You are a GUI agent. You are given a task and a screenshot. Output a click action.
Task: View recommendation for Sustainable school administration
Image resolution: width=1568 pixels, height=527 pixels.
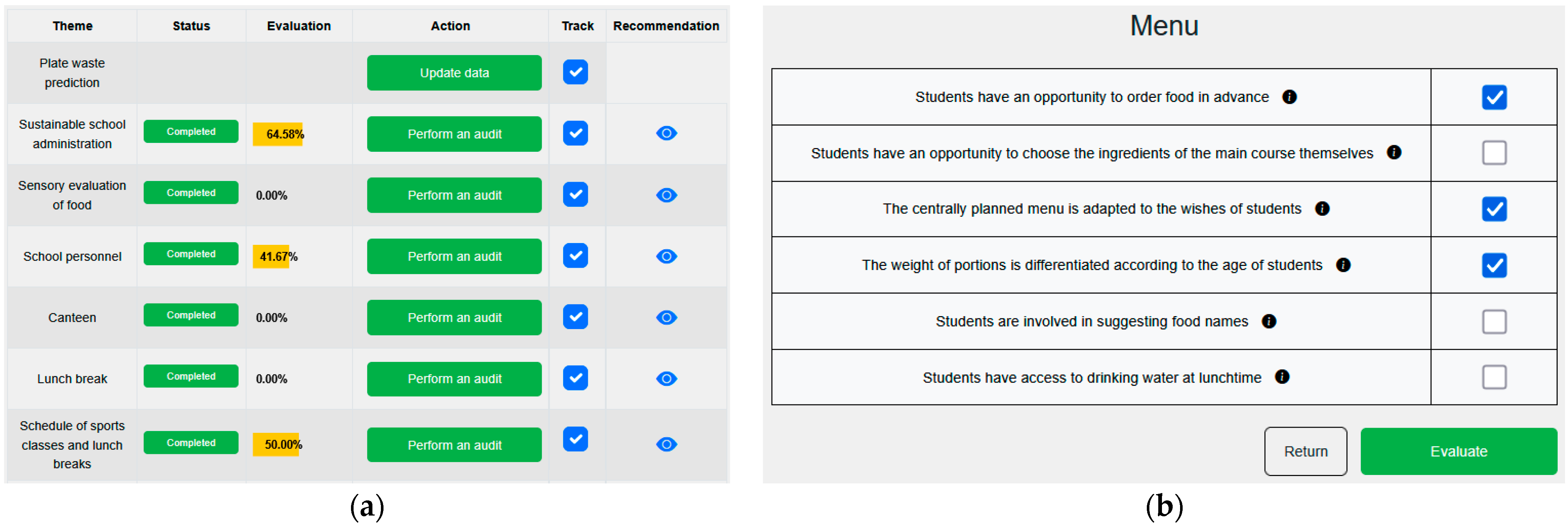(667, 133)
